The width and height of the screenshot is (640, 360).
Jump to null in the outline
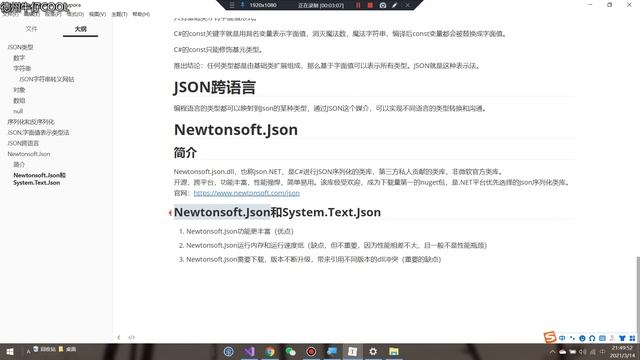pos(18,111)
